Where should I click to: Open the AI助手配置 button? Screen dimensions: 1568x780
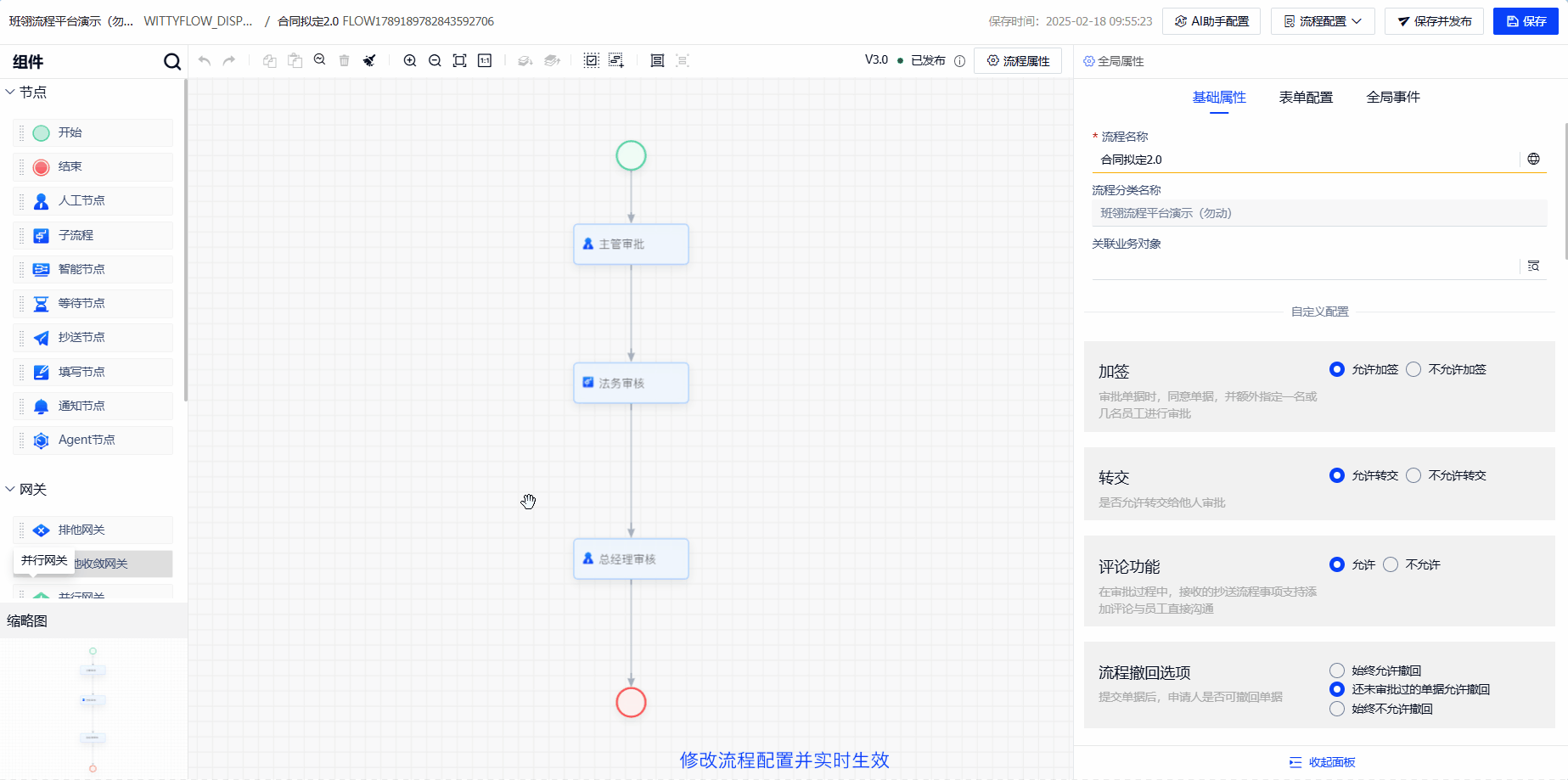1211,21
